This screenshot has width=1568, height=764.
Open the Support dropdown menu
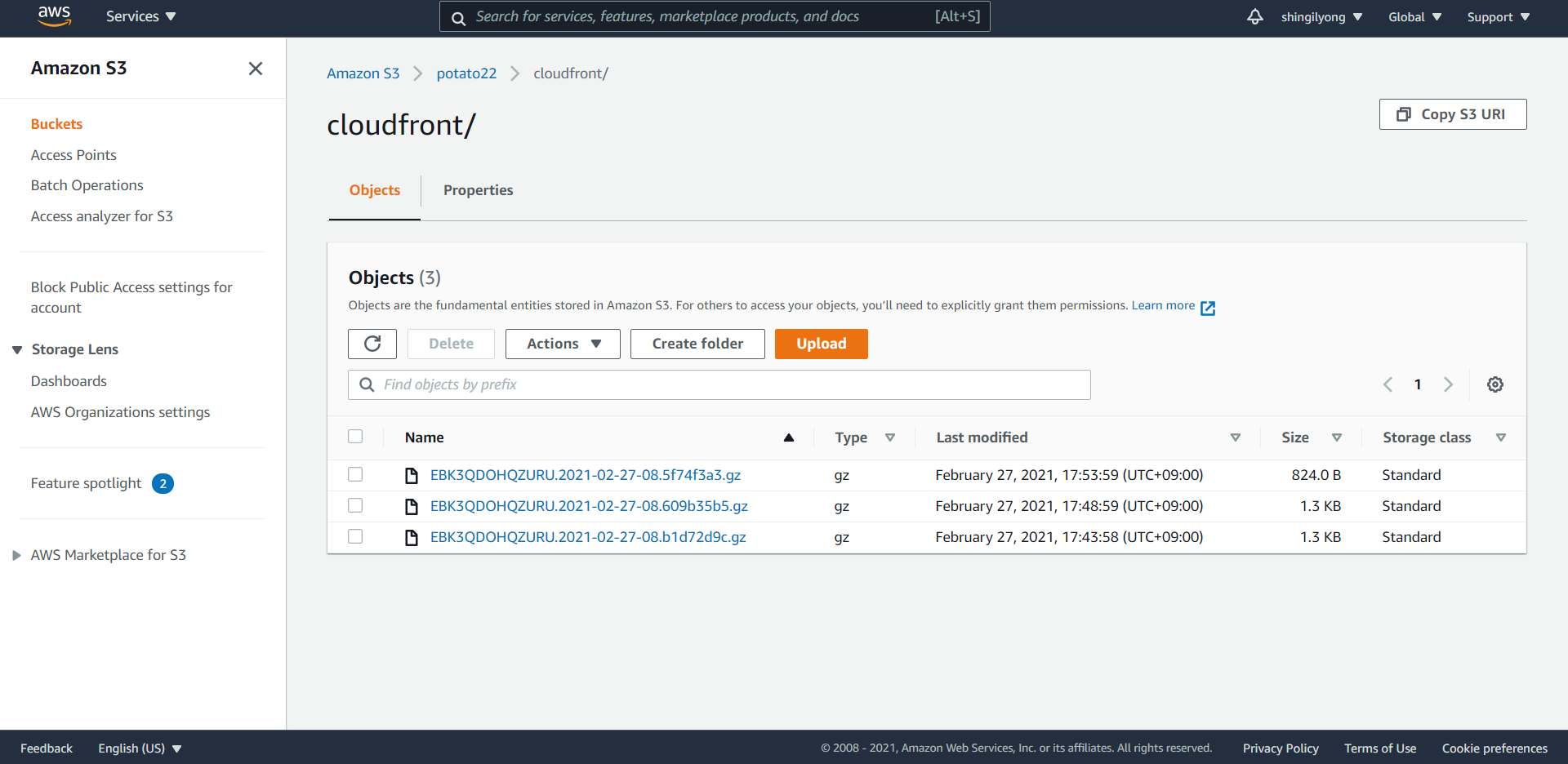pos(1499,17)
